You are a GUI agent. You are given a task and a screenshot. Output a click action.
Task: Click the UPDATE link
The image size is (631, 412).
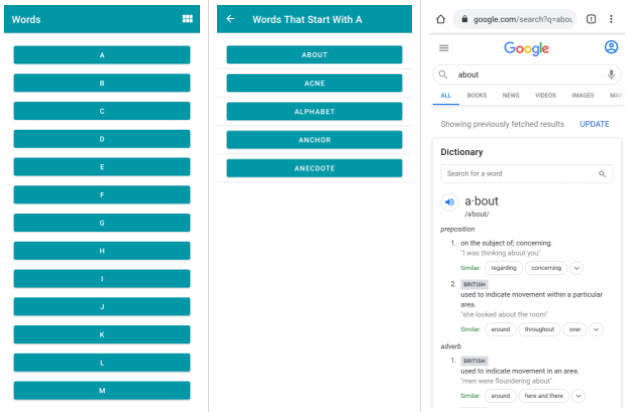(x=594, y=124)
